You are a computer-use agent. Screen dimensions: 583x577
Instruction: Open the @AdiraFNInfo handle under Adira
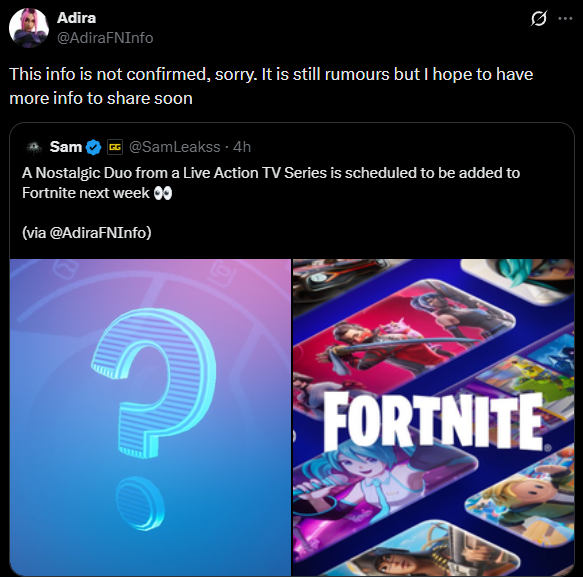(105, 38)
